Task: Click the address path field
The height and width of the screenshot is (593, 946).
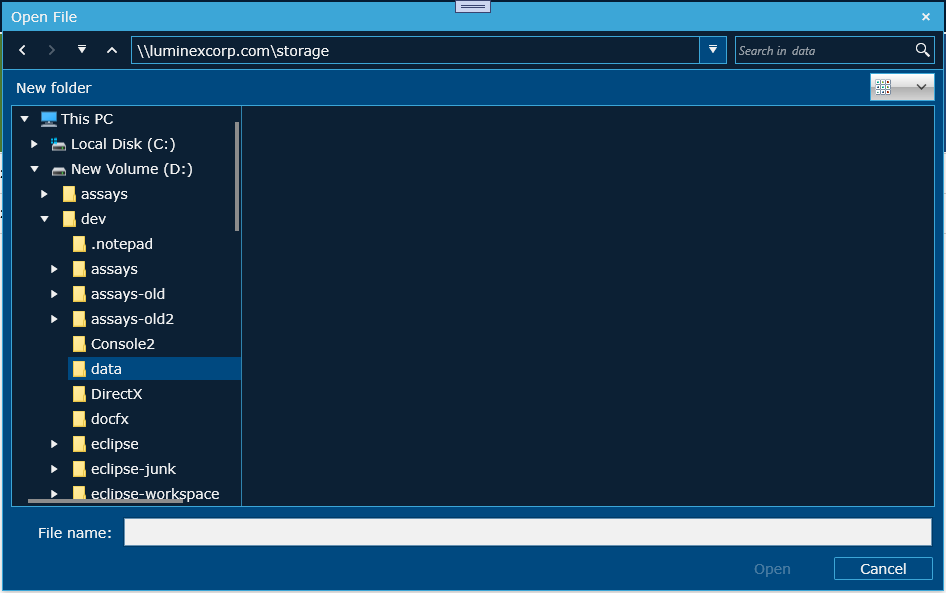Action: point(415,50)
